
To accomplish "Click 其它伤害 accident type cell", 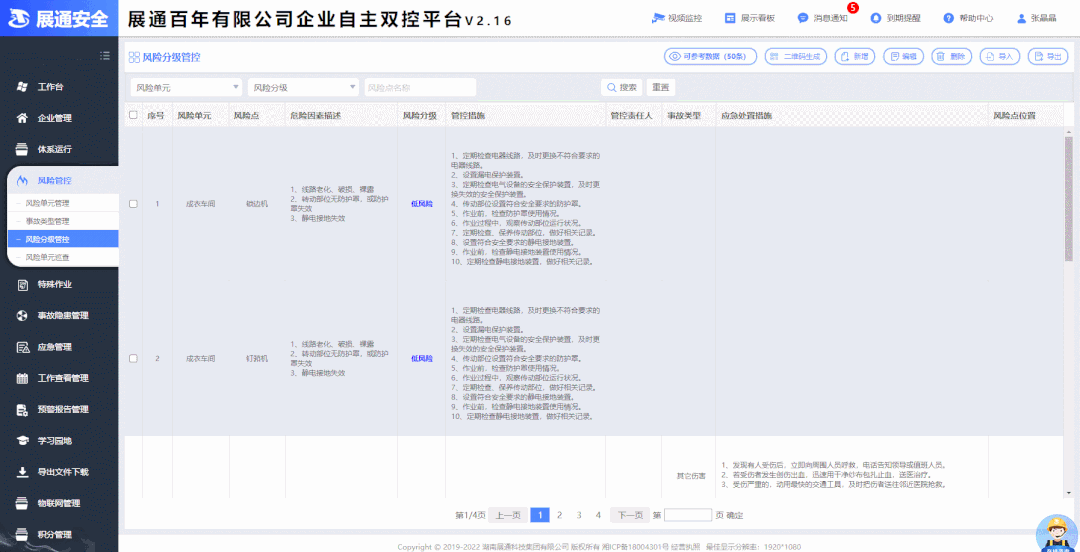I will tap(691, 476).
